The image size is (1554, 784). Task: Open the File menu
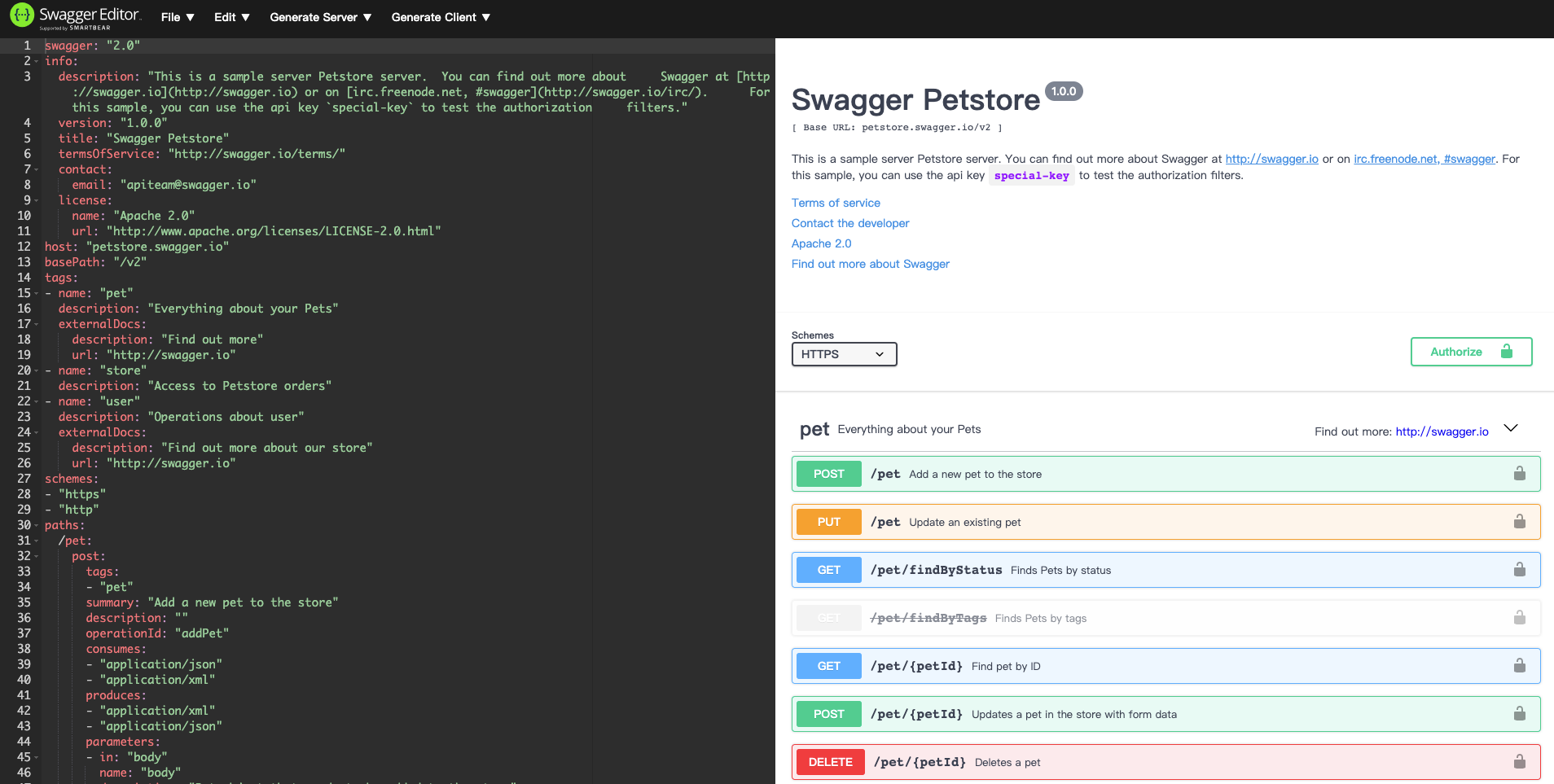click(x=178, y=17)
